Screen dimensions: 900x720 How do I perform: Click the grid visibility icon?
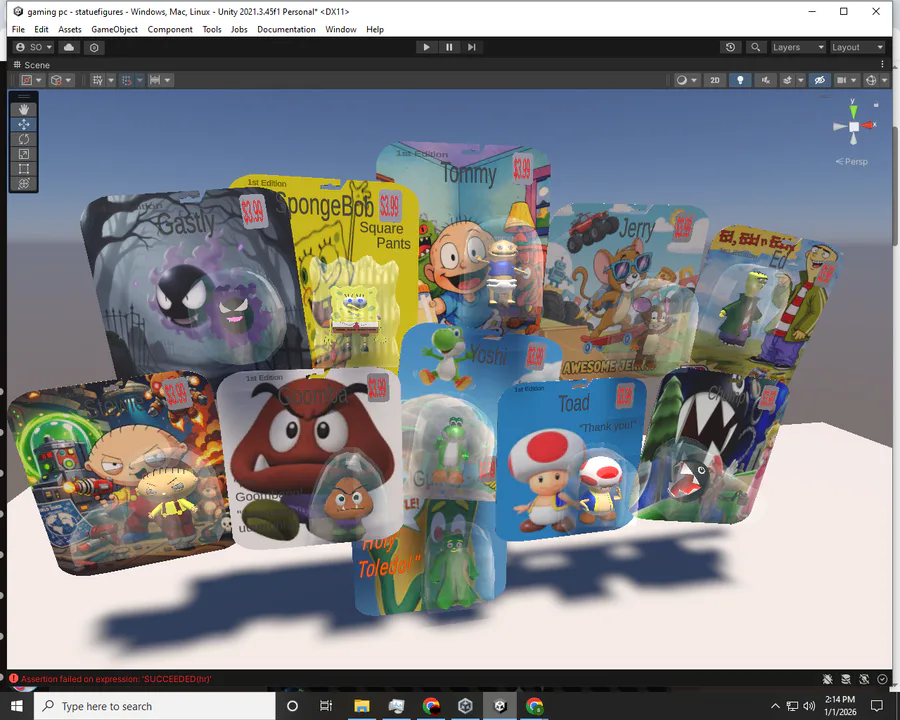pyautogui.click(x=98, y=80)
